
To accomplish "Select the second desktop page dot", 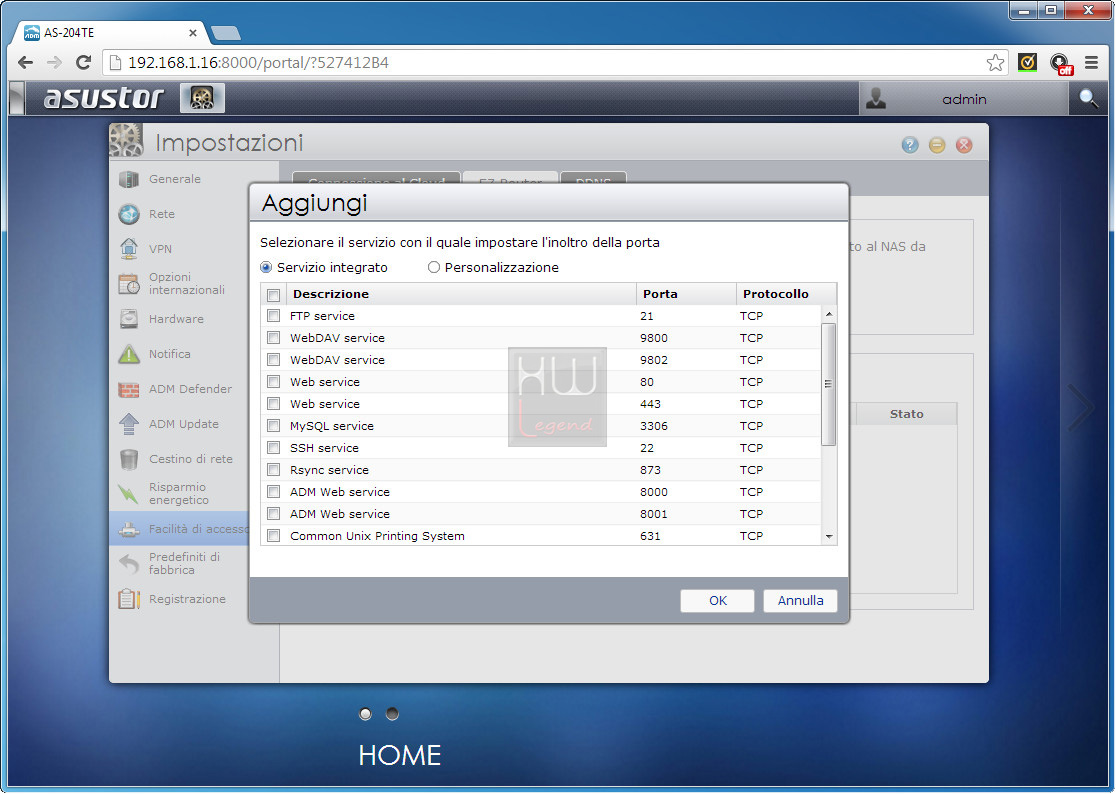I will point(392,714).
